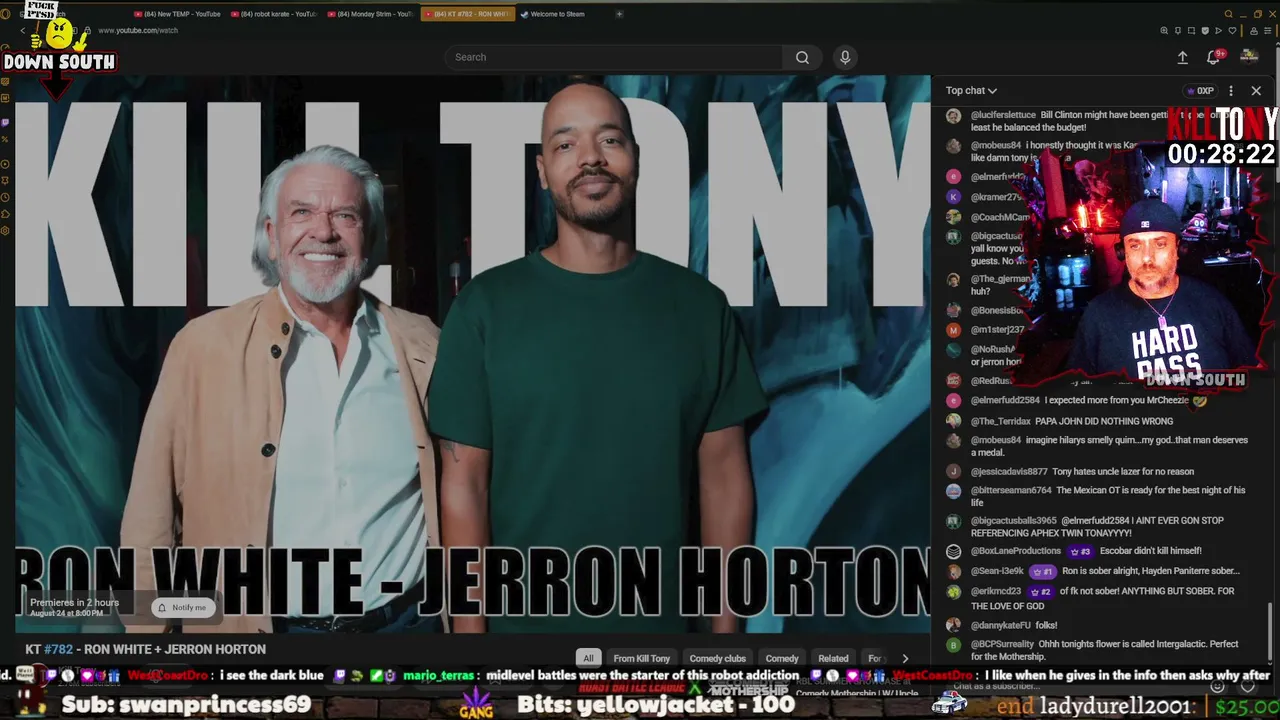Screen dimensions: 1280x720
Task: Click the heart bookmark icon in browser toolbar
Action: point(1231,31)
